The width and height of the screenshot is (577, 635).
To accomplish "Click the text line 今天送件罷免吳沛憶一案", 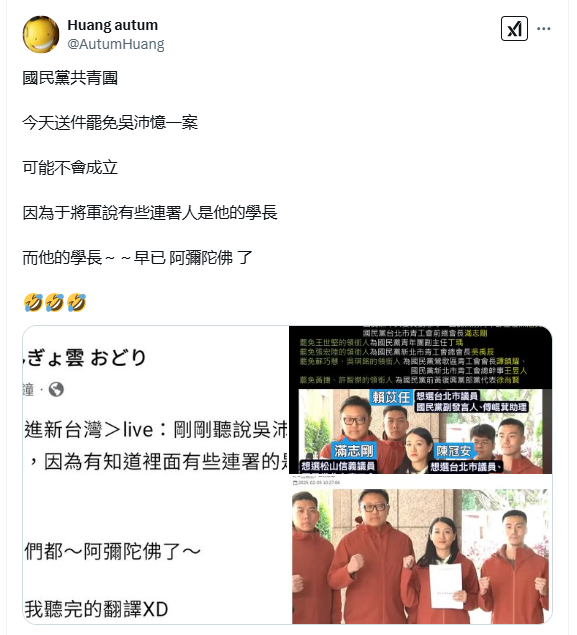I will [110, 122].
